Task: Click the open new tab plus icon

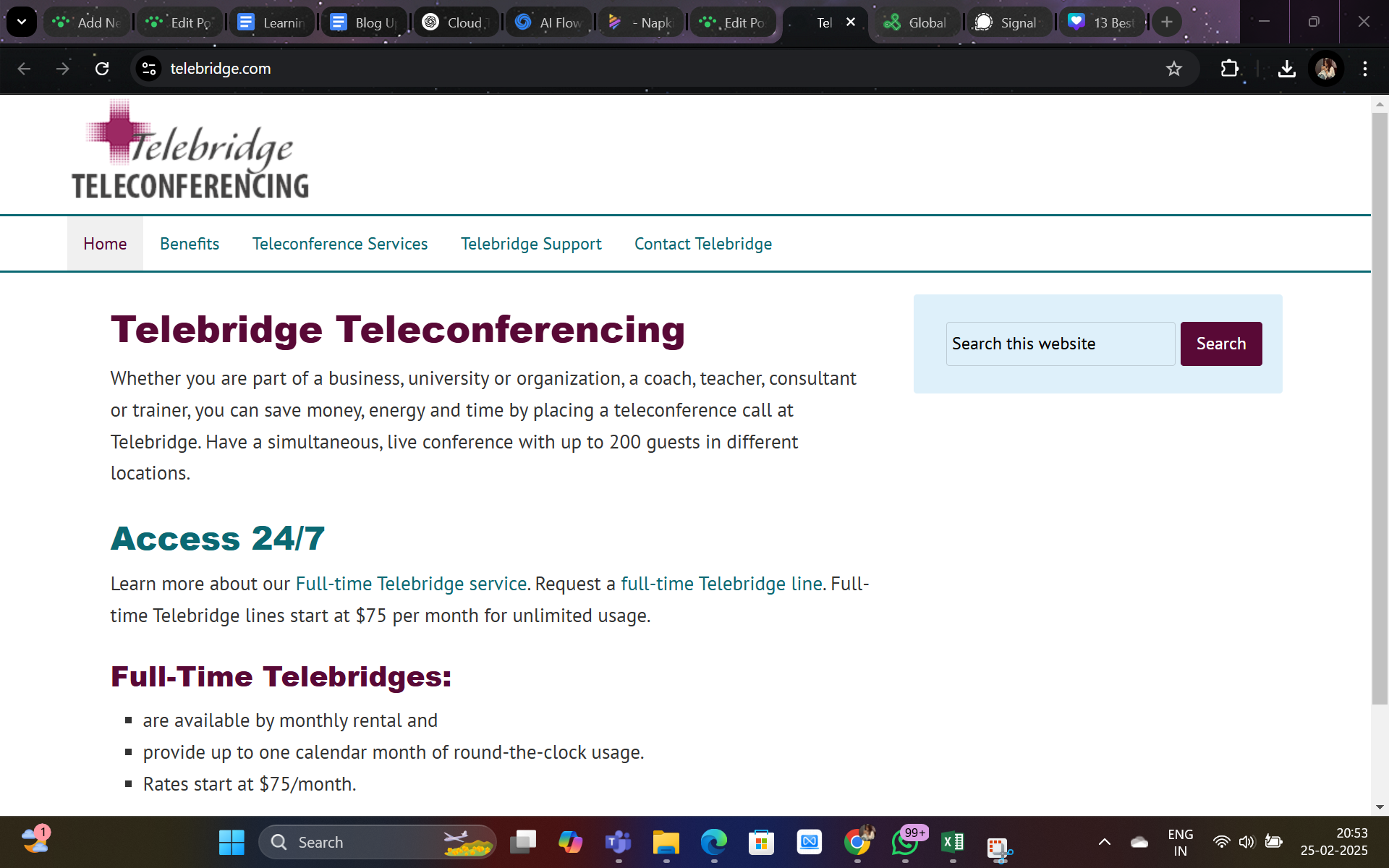Action: point(1166,22)
